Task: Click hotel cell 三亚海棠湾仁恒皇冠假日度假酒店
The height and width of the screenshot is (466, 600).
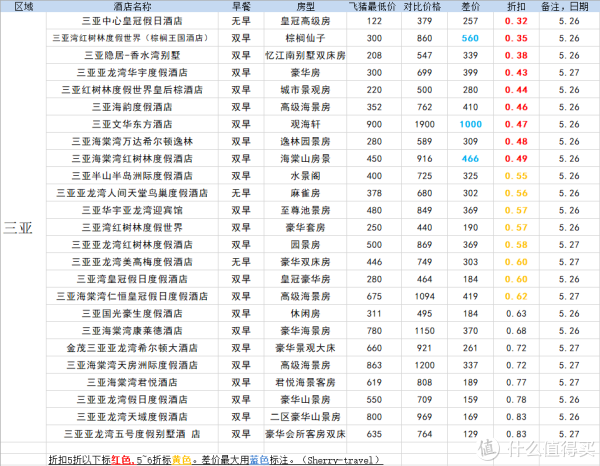Action: tap(132, 297)
